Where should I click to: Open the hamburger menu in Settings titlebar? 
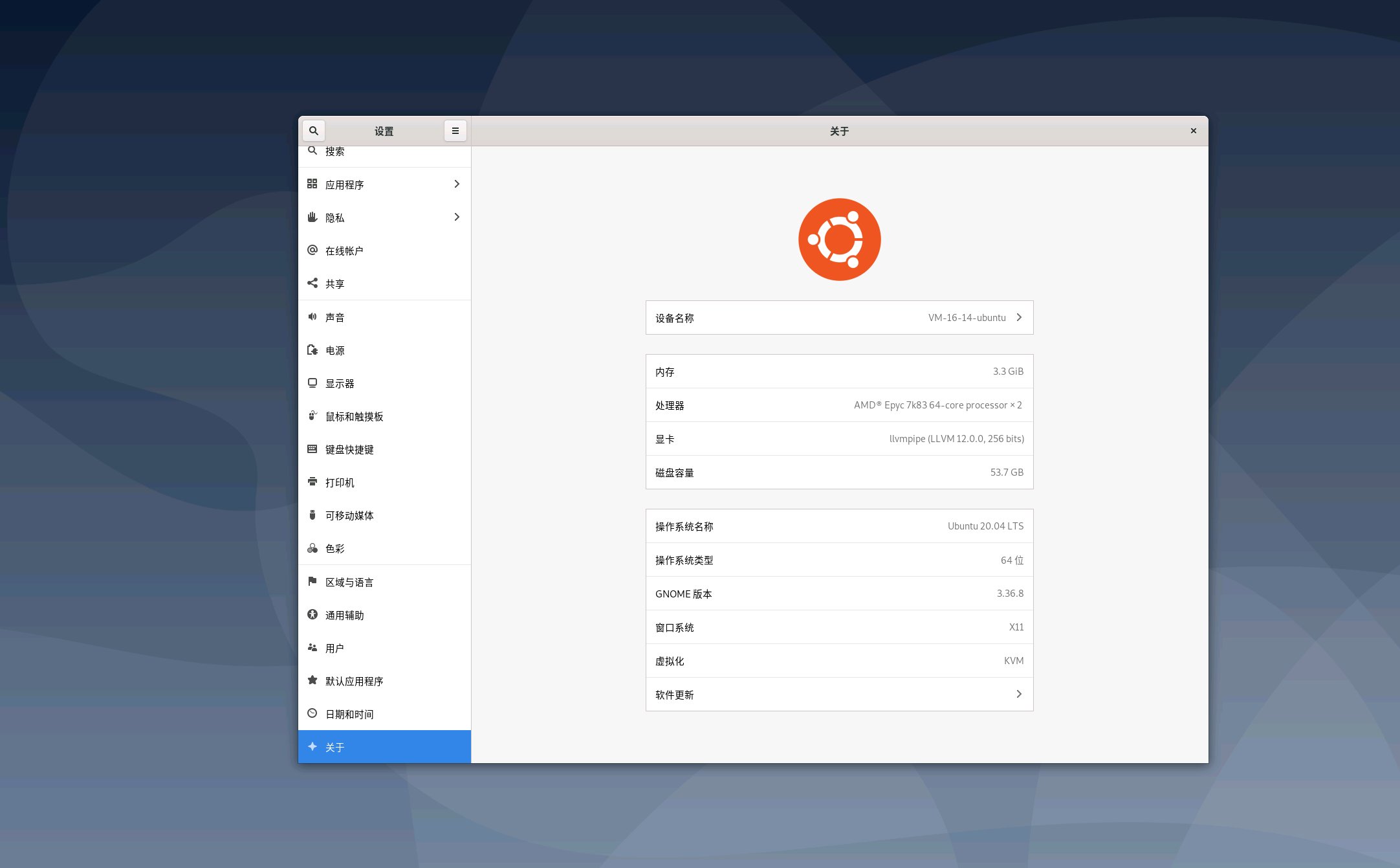tap(455, 130)
